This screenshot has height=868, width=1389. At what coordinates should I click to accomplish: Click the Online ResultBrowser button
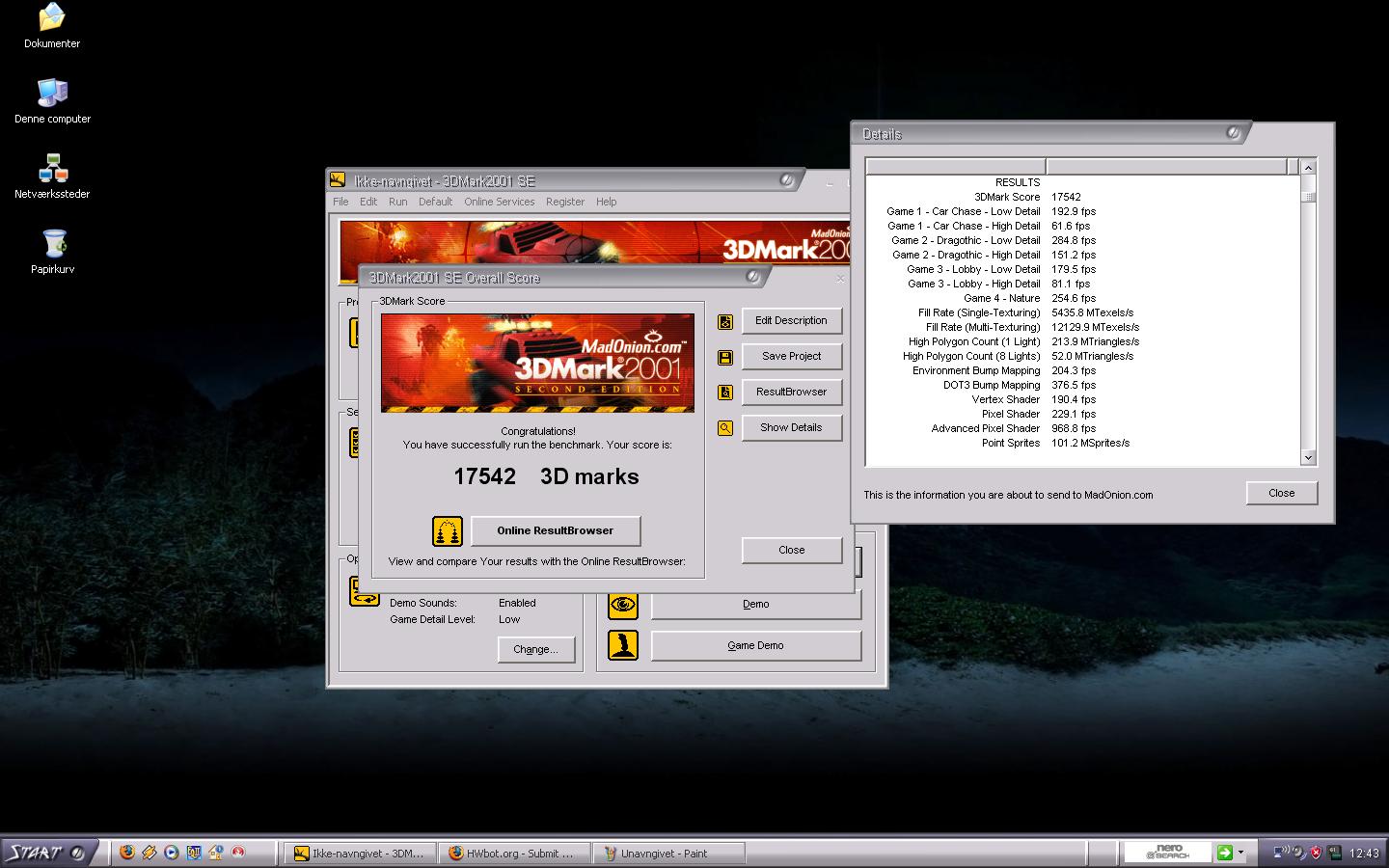556,531
